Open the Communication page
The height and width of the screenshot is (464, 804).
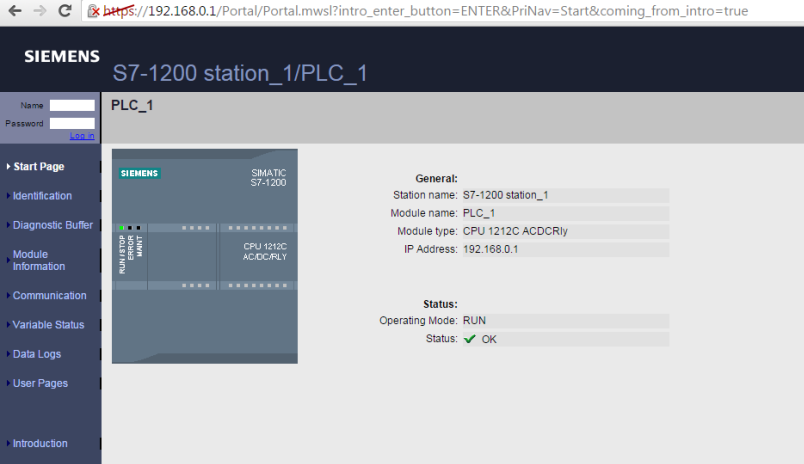50,295
